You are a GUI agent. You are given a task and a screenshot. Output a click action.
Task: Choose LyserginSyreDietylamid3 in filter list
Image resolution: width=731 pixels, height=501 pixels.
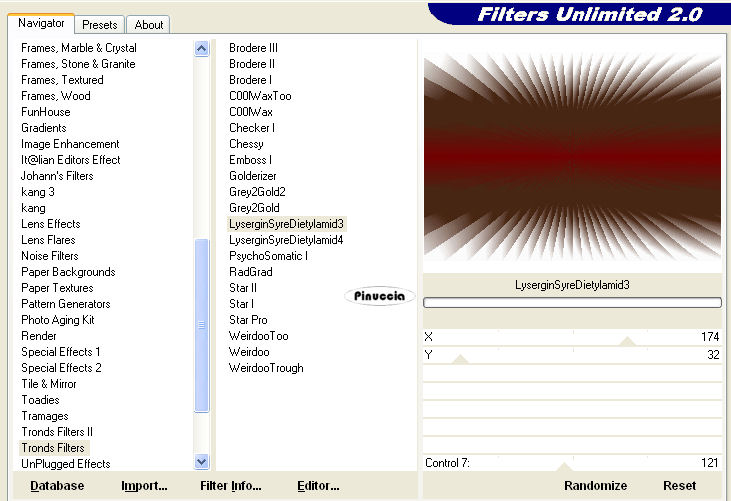click(x=286, y=224)
